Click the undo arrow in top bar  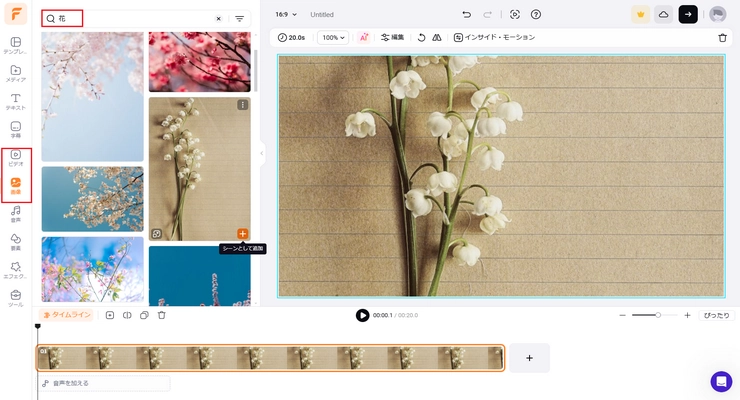(x=466, y=15)
